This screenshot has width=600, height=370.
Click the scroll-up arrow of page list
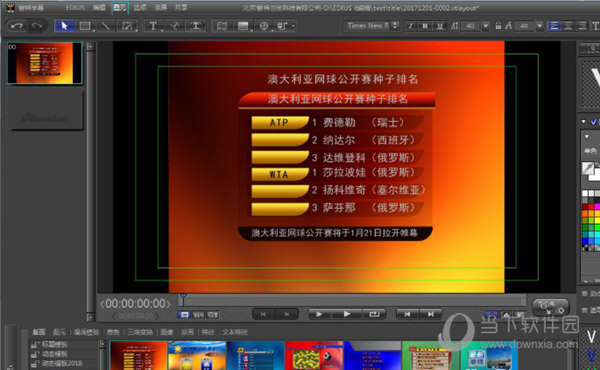point(90,47)
